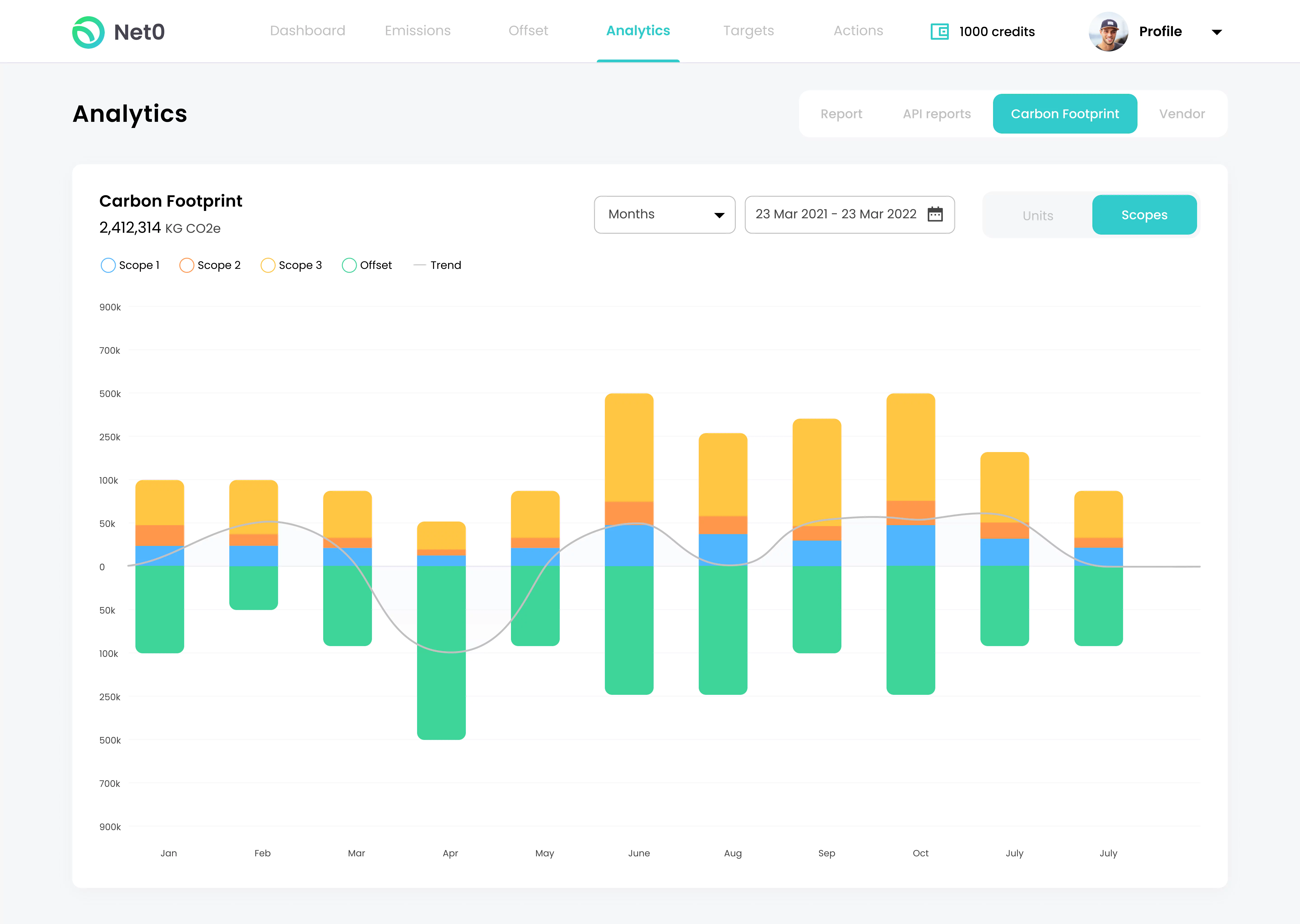Select the Carbon Footprint view button
The height and width of the screenshot is (924, 1300).
1065,114
